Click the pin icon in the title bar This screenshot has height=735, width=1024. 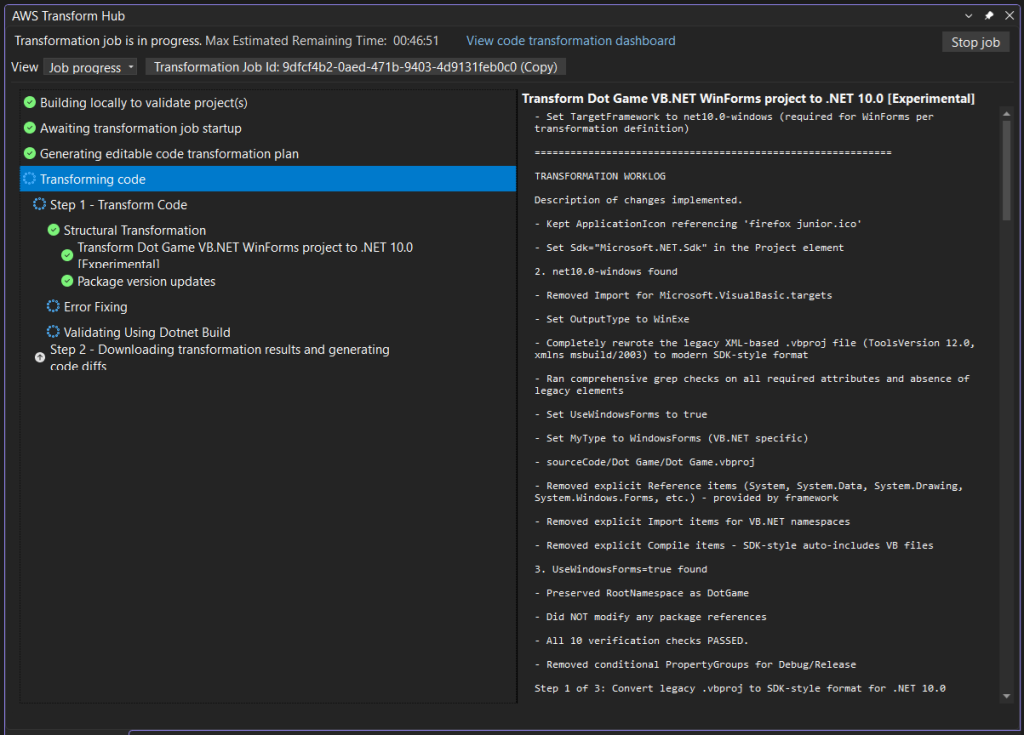[x=989, y=15]
